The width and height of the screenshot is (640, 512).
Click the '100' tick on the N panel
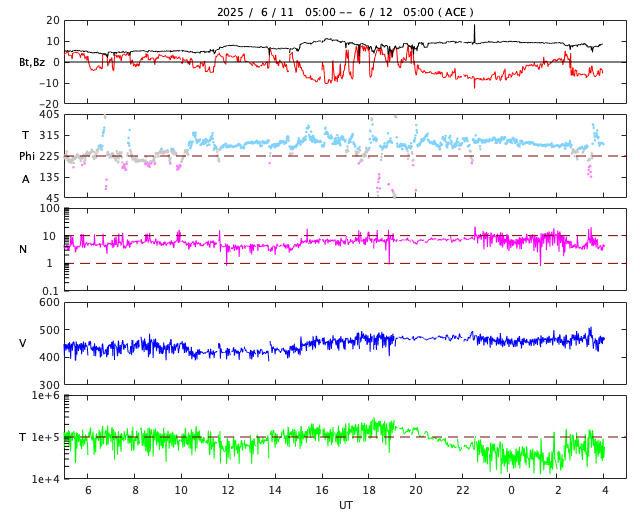pos(49,208)
